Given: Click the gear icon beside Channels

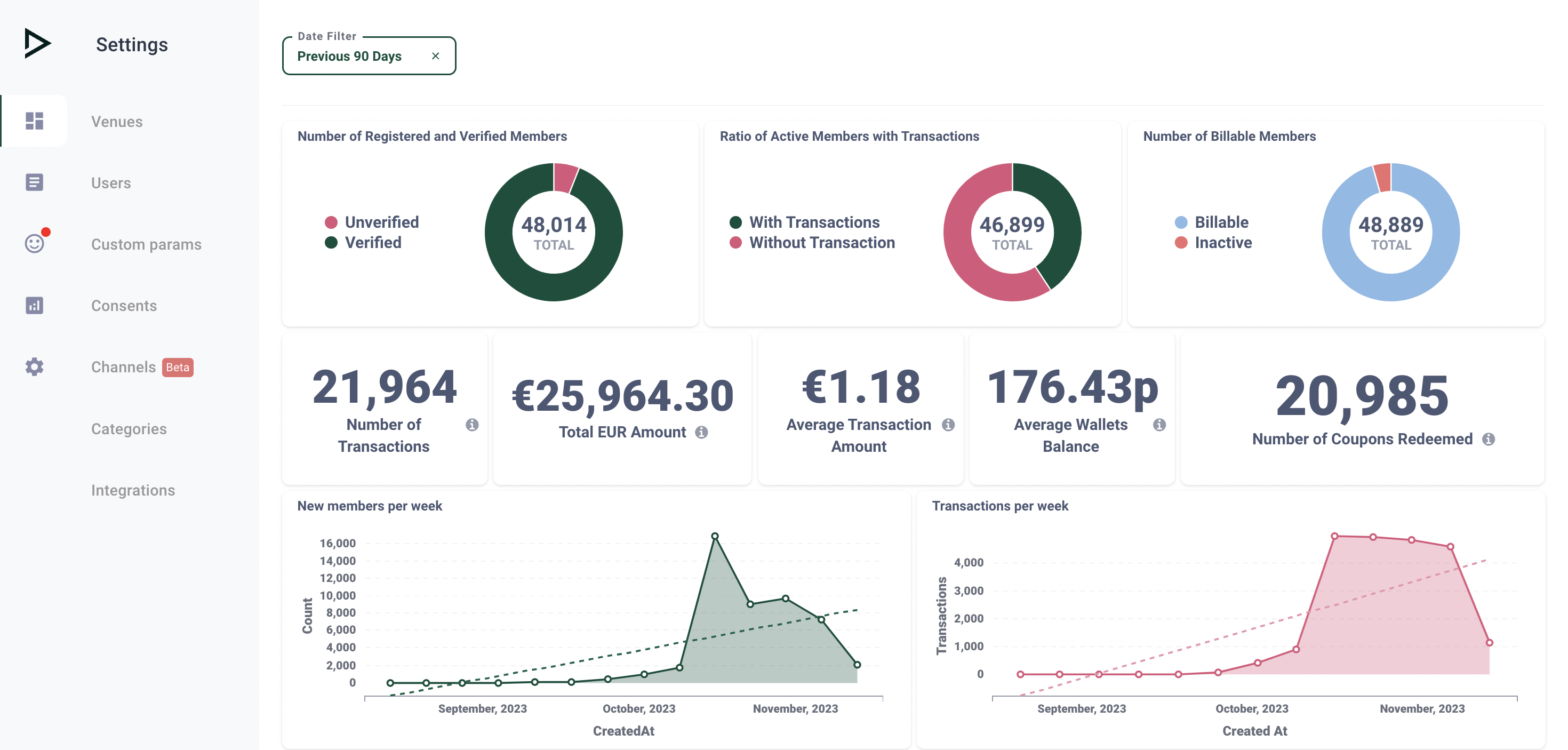Looking at the screenshot, I should pyautogui.click(x=34, y=366).
